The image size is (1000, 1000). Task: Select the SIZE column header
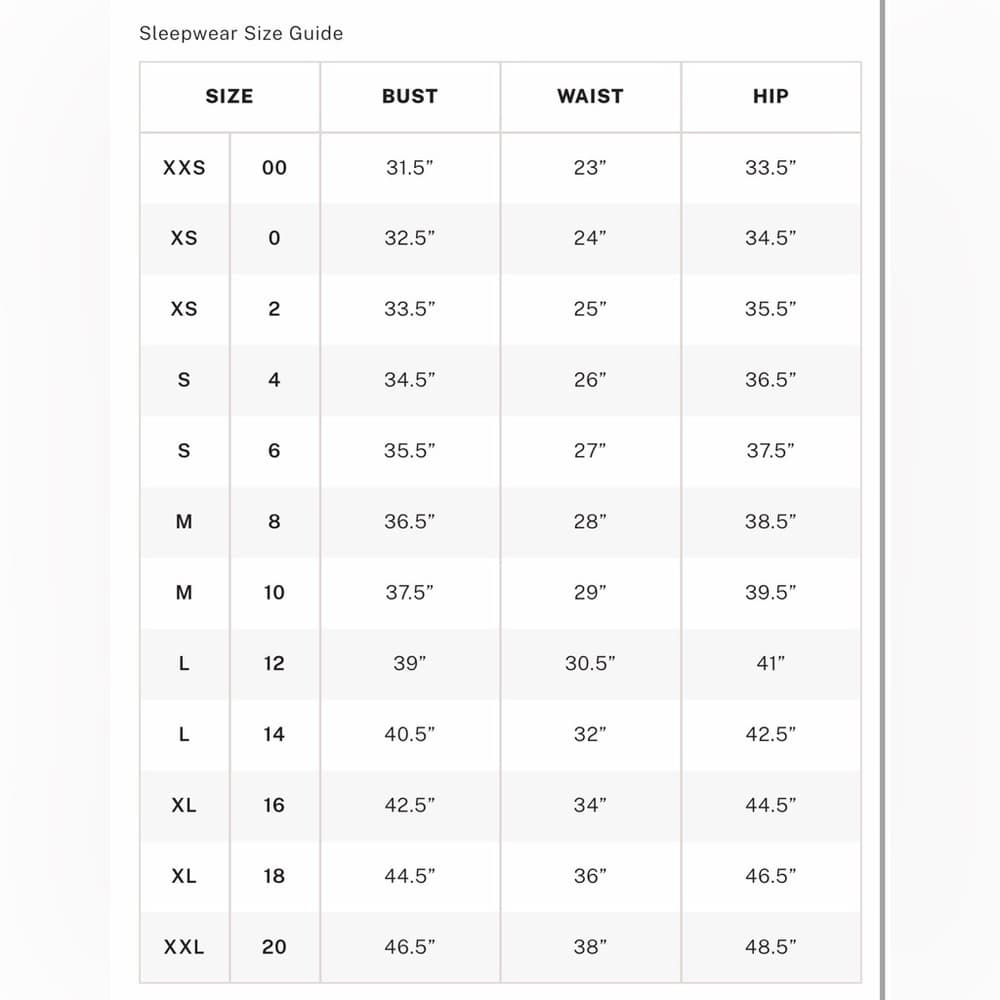pyautogui.click(x=230, y=96)
